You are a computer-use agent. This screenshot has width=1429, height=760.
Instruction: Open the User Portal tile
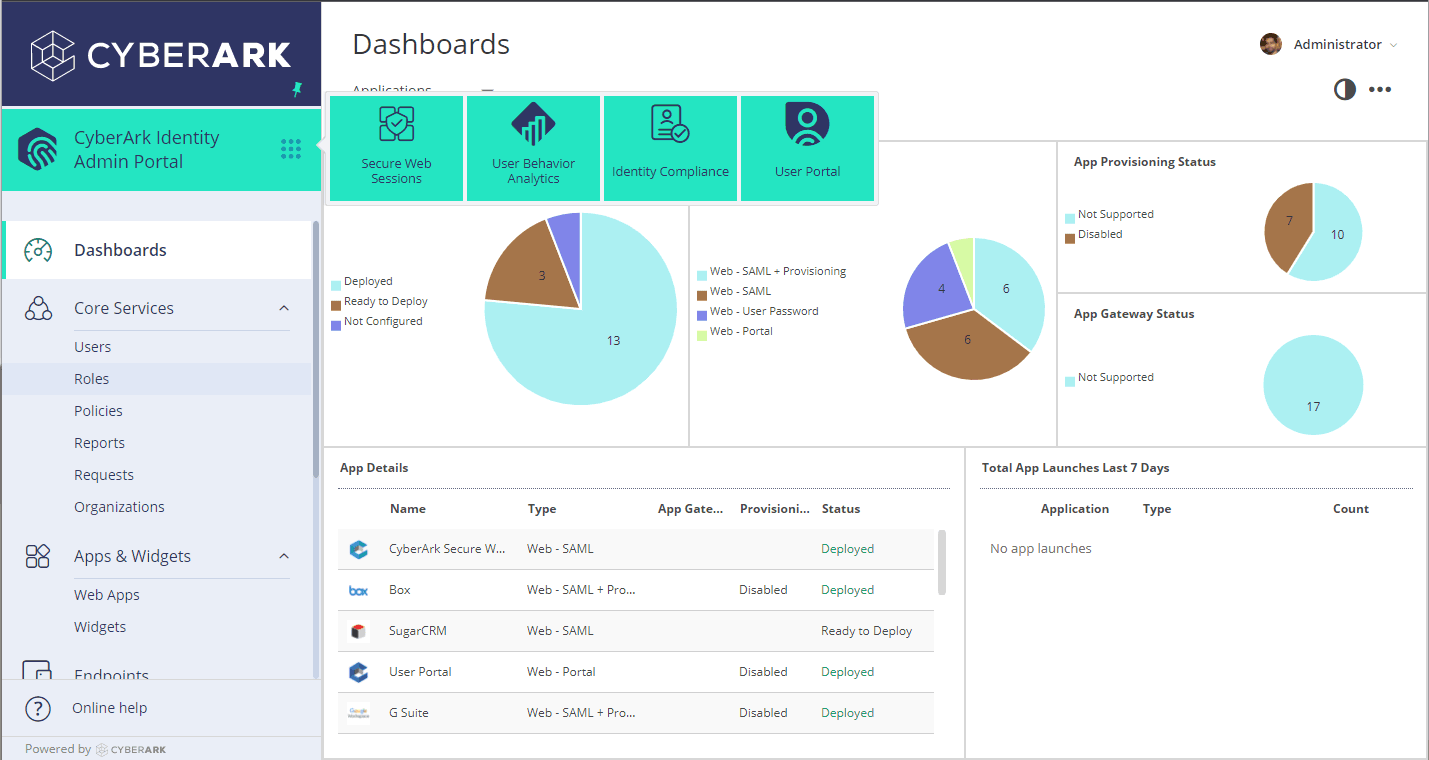807,148
